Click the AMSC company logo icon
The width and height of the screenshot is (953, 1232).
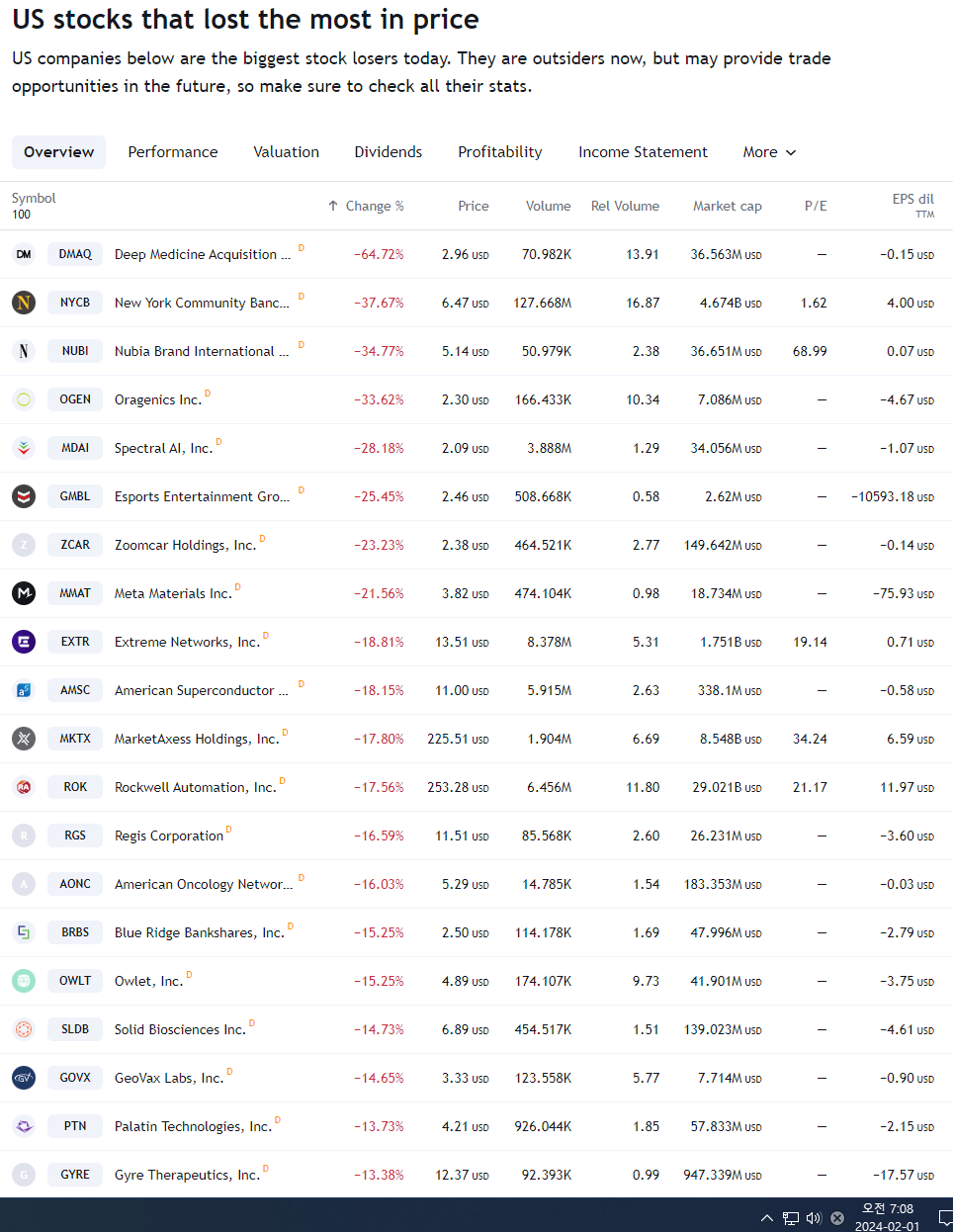point(24,690)
